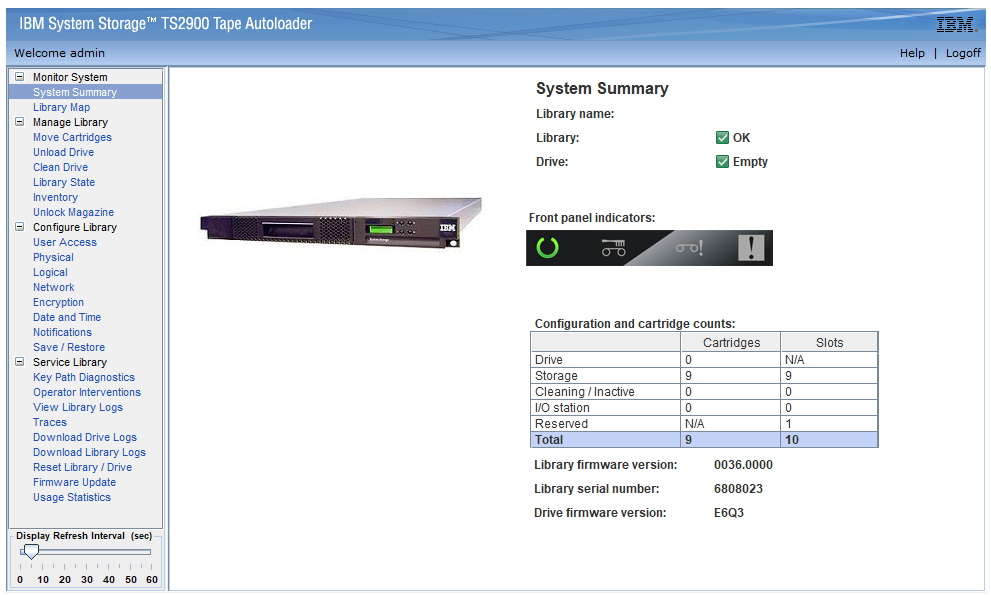Click the 60 mark on refresh slider

click(152, 579)
